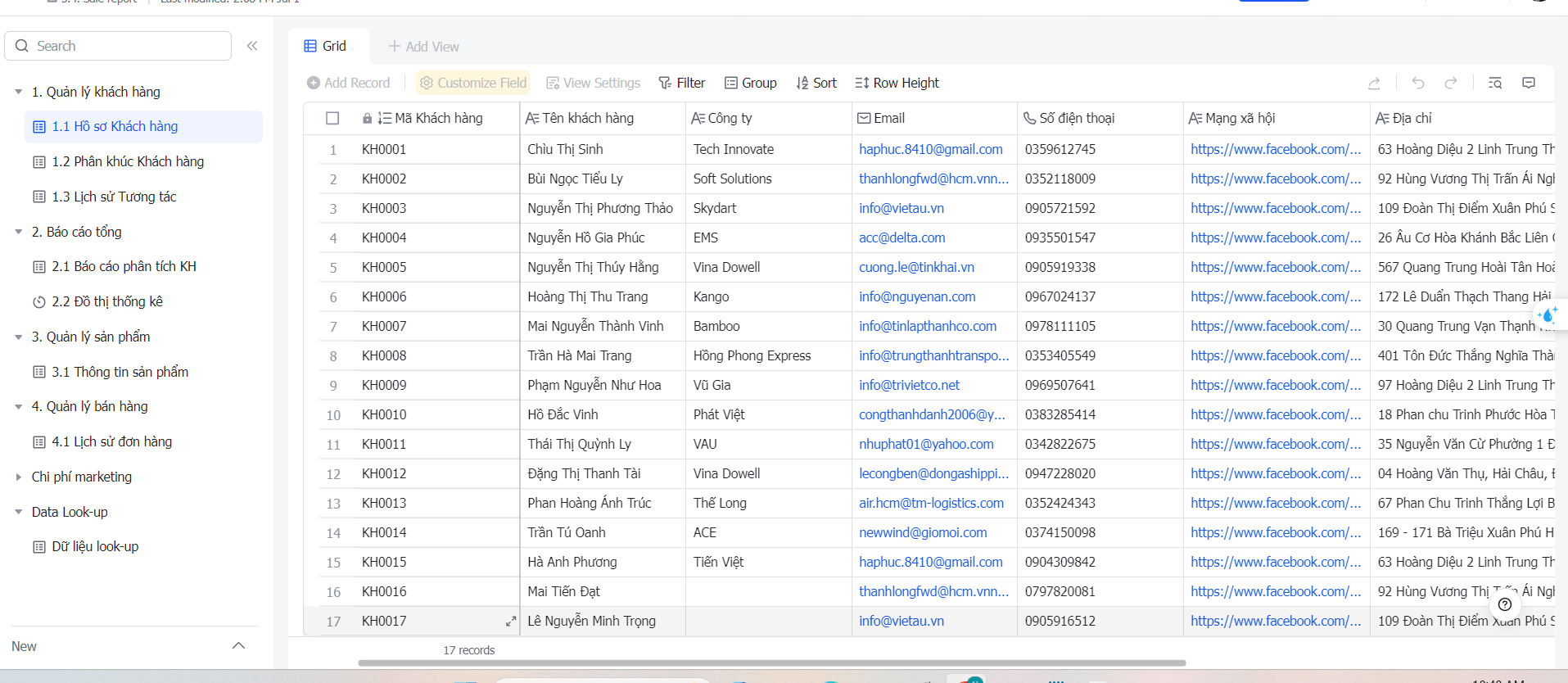Image resolution: width=1568 pixels, height=683 pixels.
Task: Open email link haphuc.8410@gmail.com in row 1
Action: pos(931,149)
